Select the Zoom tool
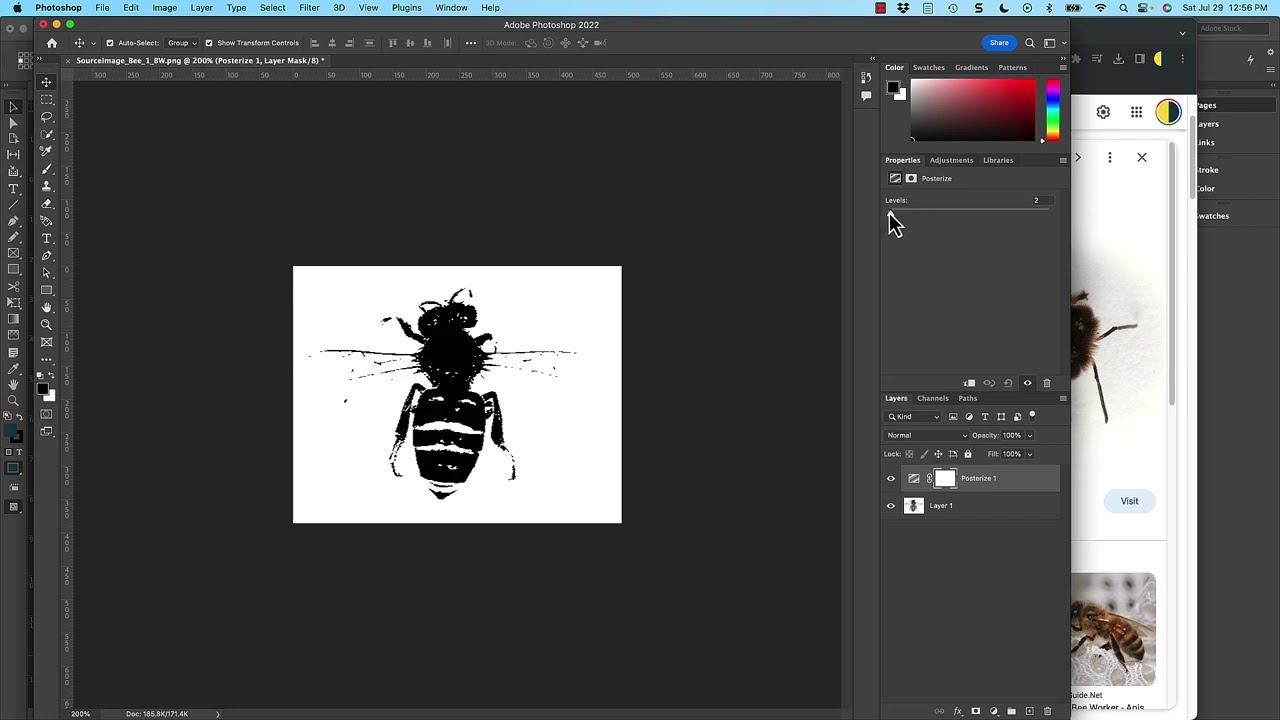Viewport: 1280px width, 720px height. coord(46,325)
